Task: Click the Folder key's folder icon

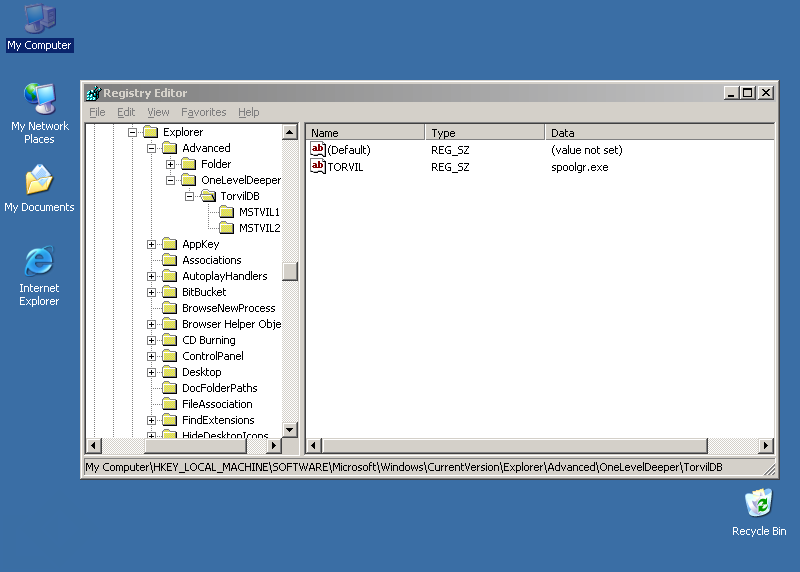Action: click(x=189, y=164)
